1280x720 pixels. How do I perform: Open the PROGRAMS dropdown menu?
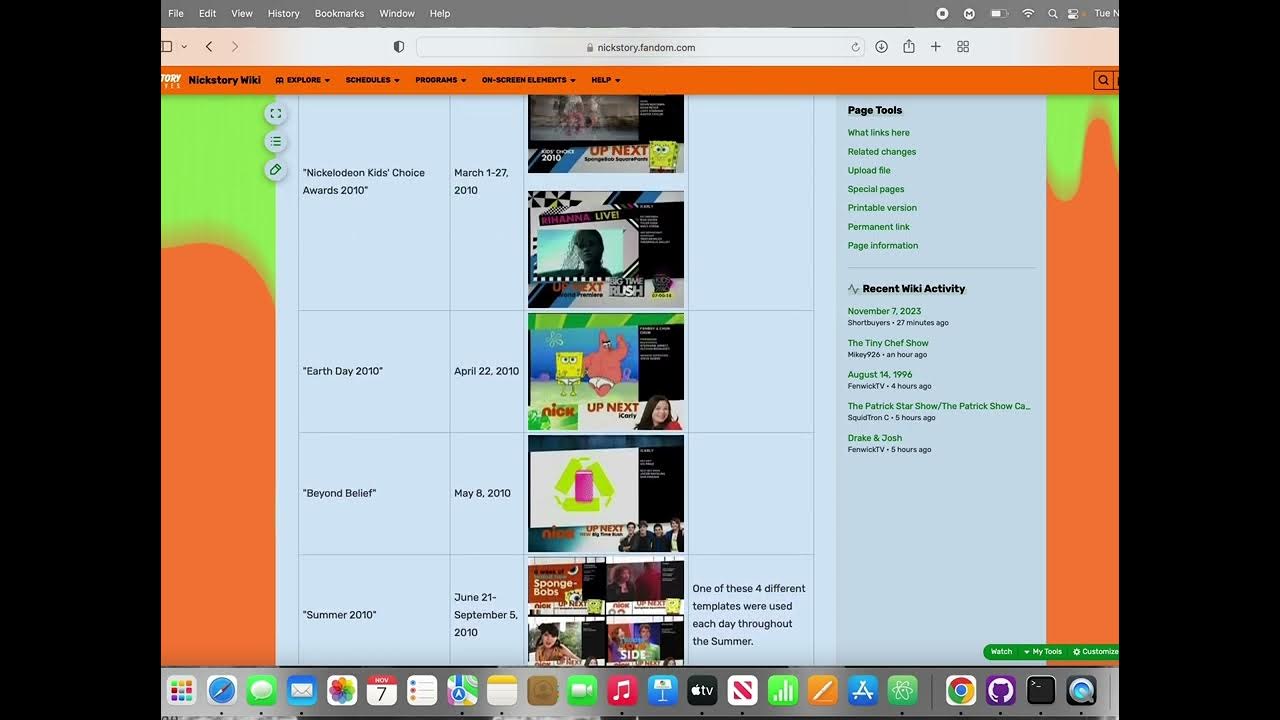(441, 80)
